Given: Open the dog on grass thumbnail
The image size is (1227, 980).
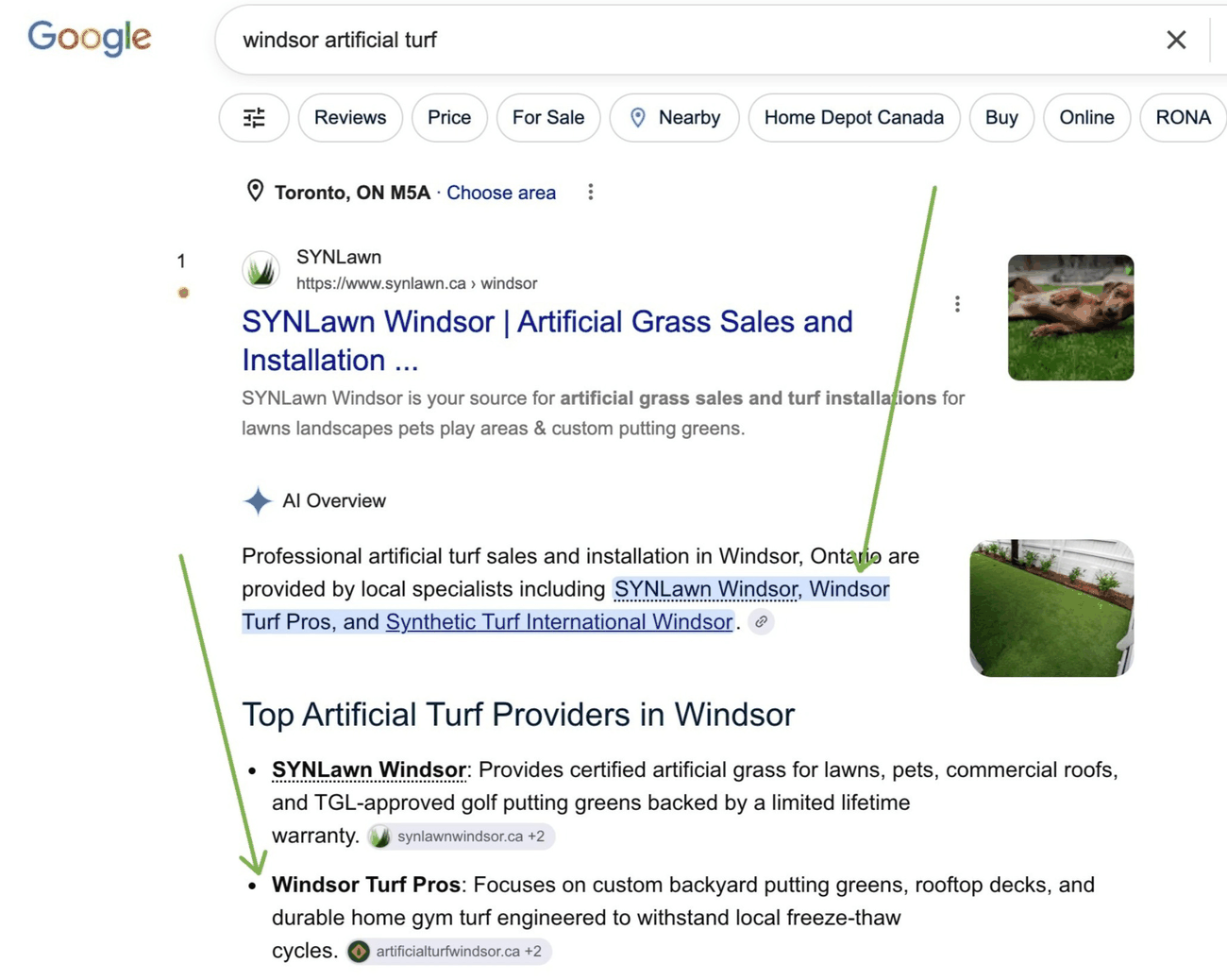Looking at the screenshot, I should (x=1070, y=317).
